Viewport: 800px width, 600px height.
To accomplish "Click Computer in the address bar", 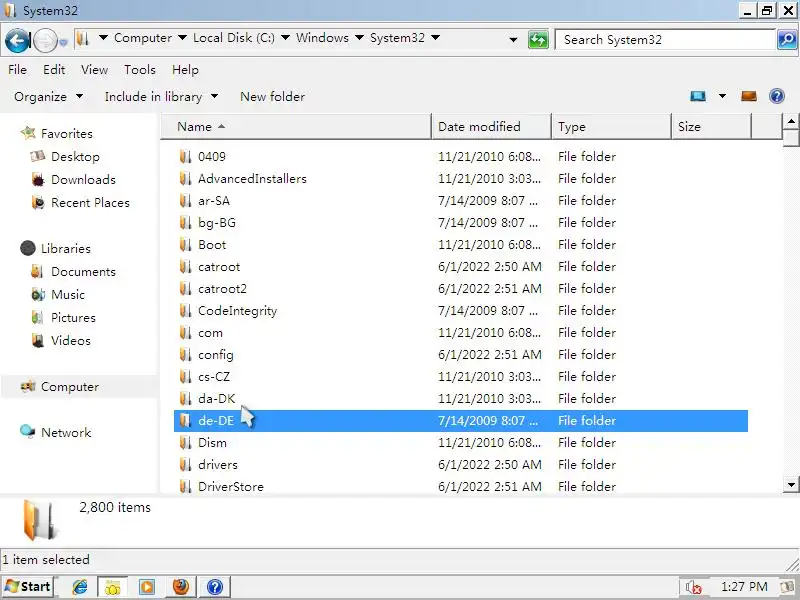I will point(143,38).
